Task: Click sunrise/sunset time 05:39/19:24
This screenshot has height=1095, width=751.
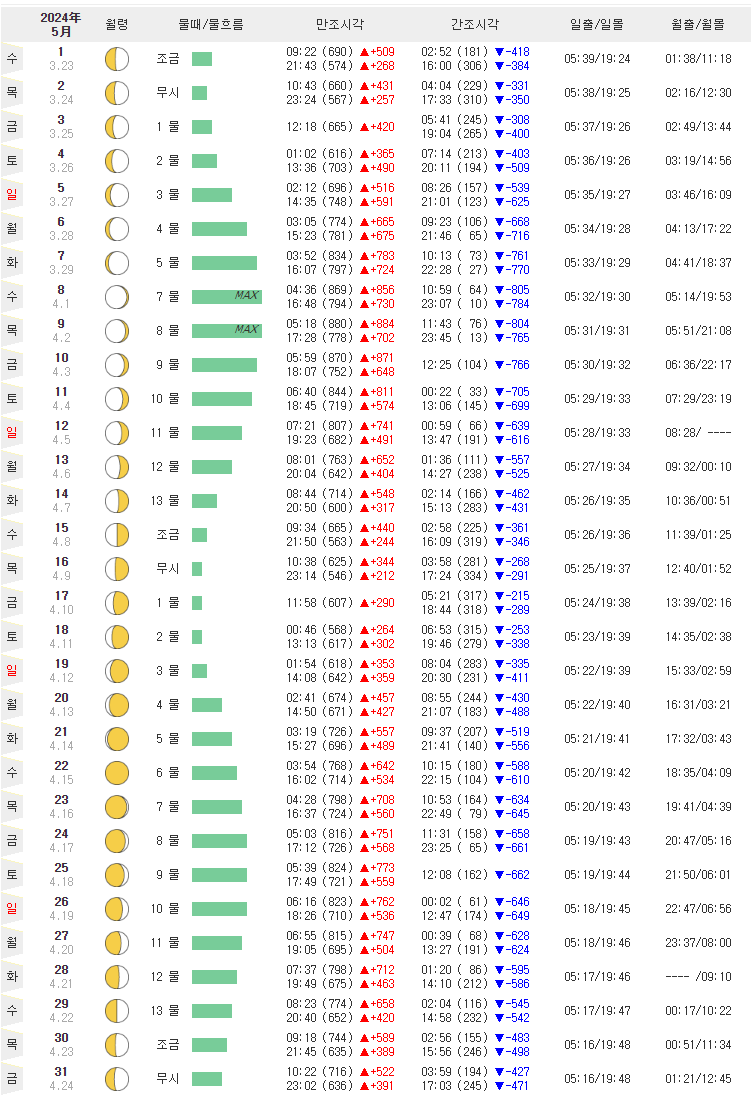Action: coord(597,59)
